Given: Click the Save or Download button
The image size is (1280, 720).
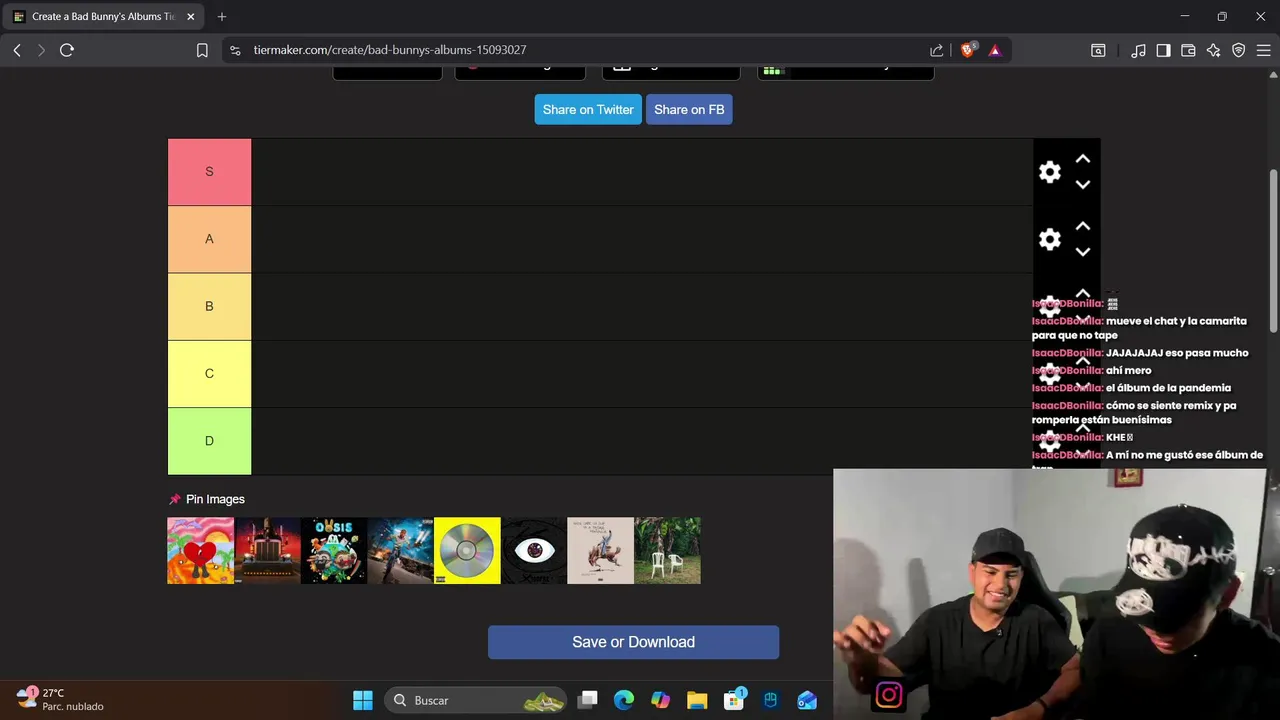Looking at the screenshot, I should [633, 642].
